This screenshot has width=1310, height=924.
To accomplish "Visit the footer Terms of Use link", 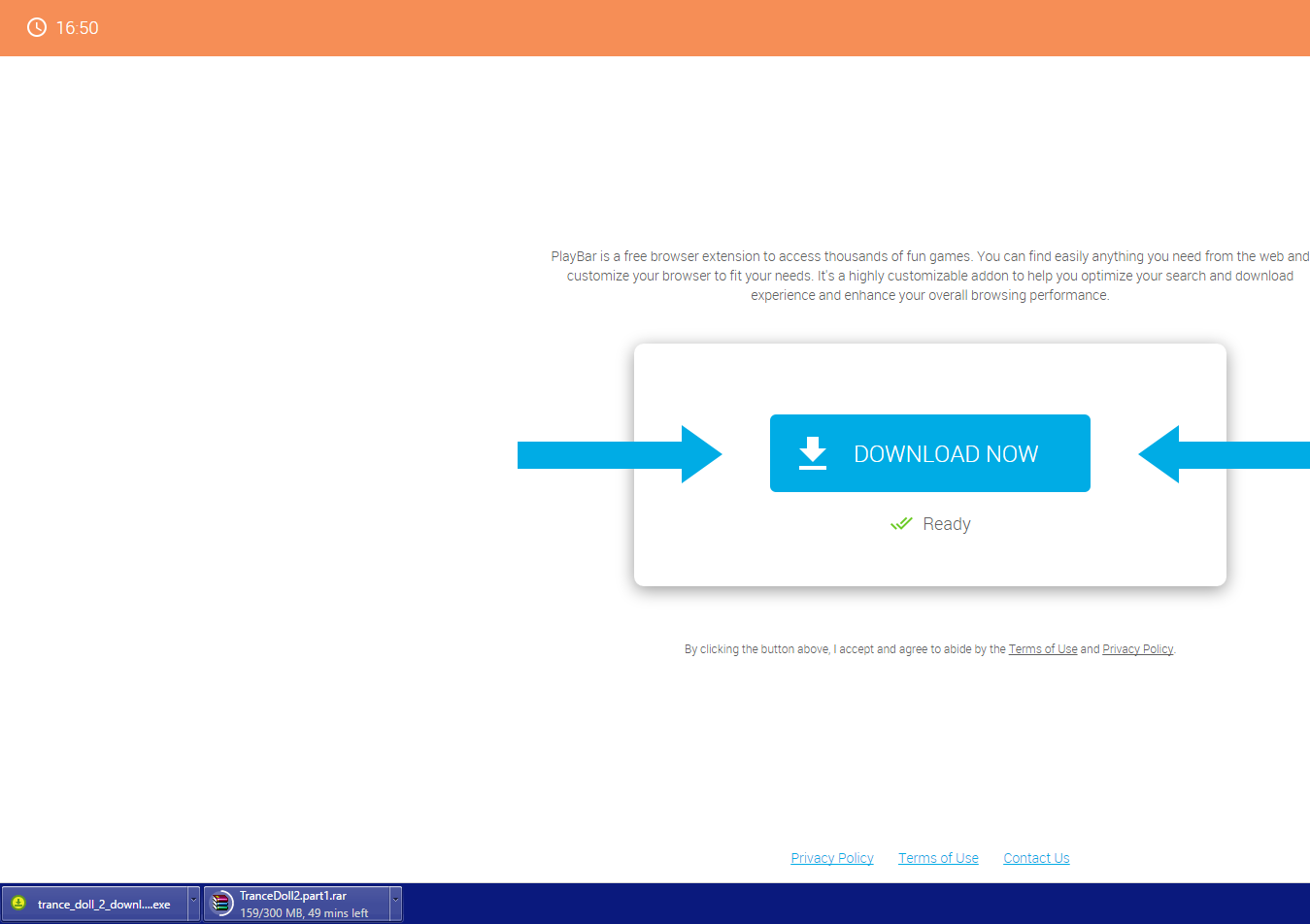I will (x=938, y=858).
